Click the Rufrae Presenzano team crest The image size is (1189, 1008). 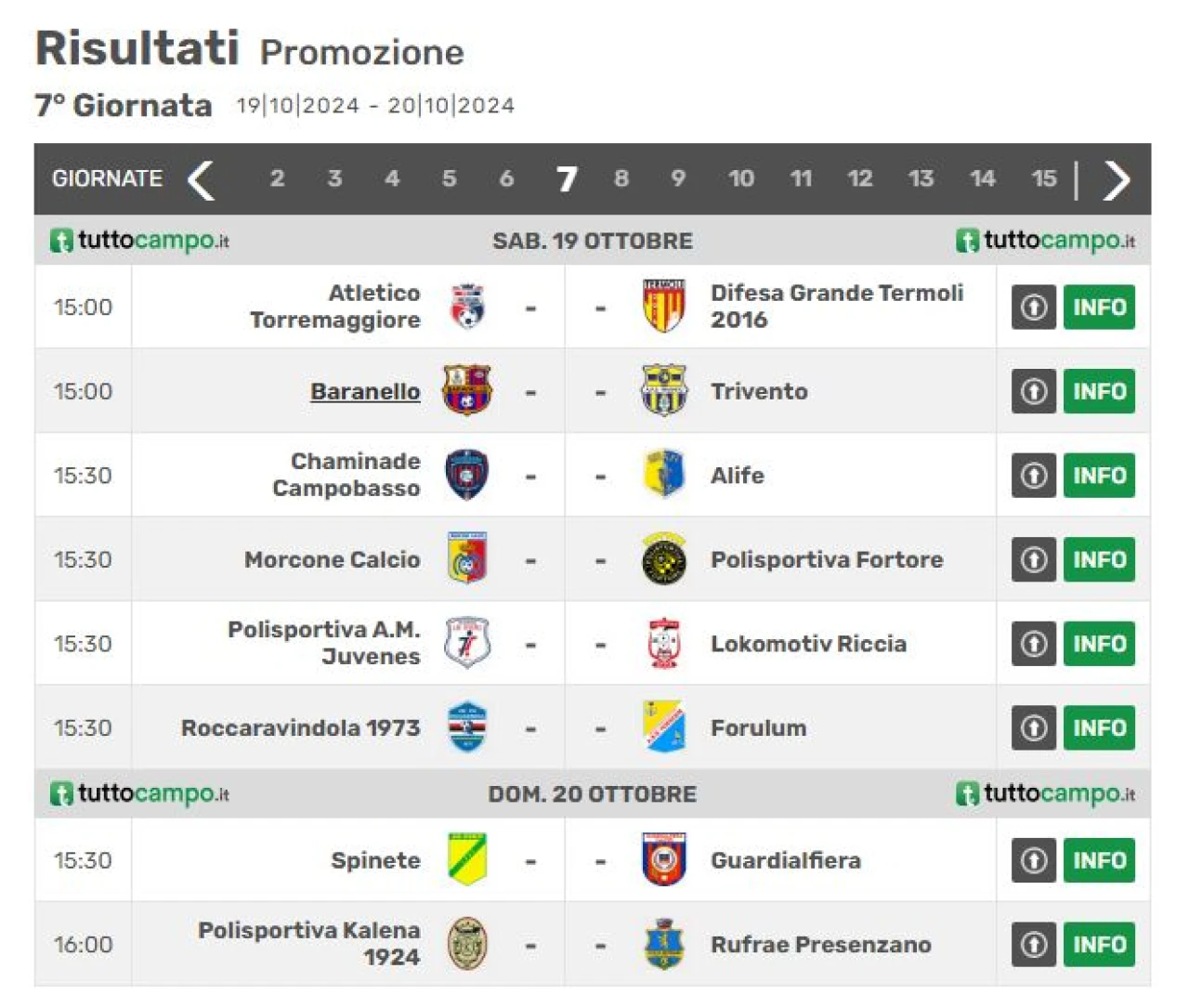[x=663, y=944]
